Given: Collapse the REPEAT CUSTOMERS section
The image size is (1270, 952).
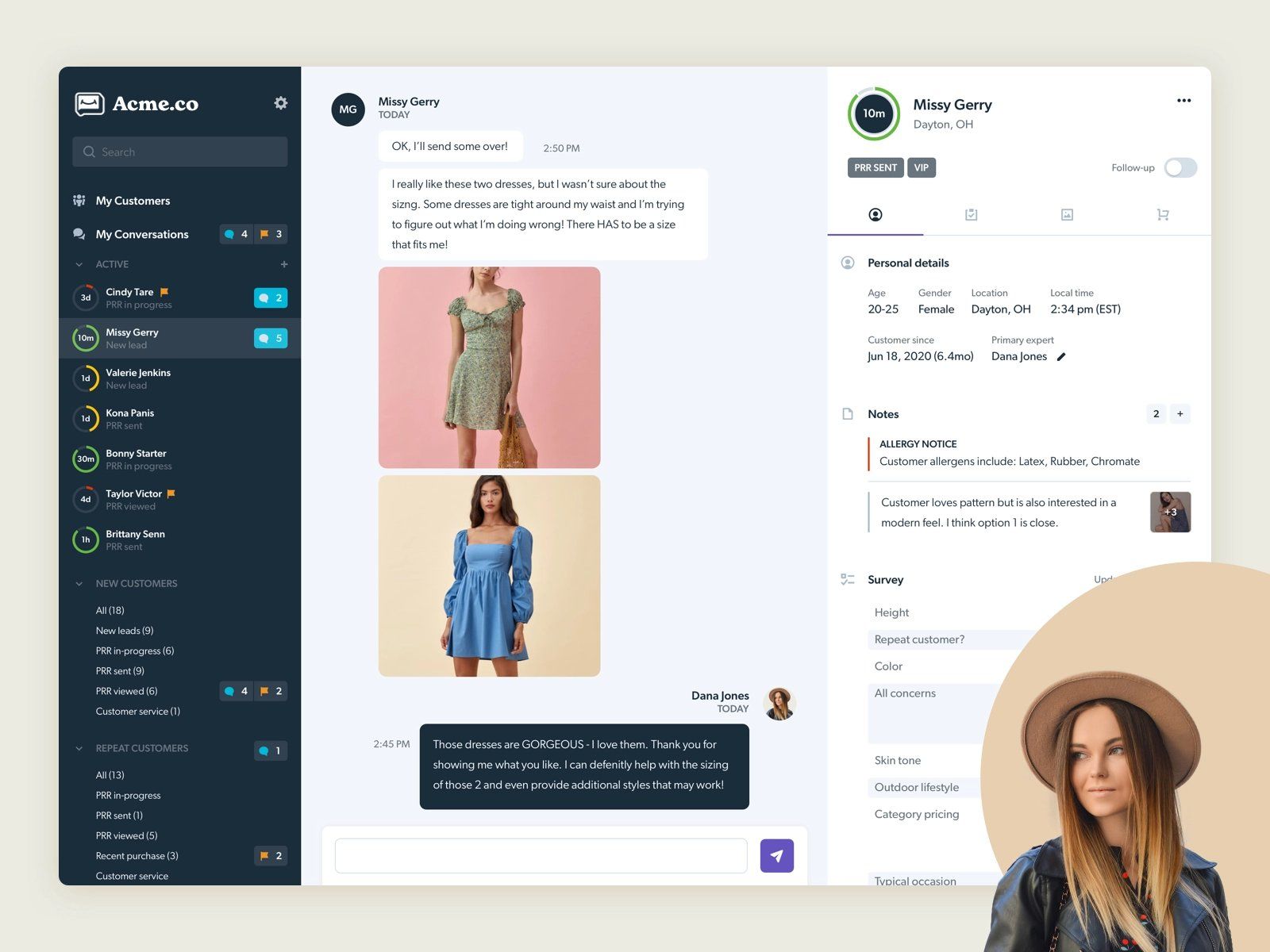Looking at the screenshot, I should pyautogui.click(x=79, y=749).
